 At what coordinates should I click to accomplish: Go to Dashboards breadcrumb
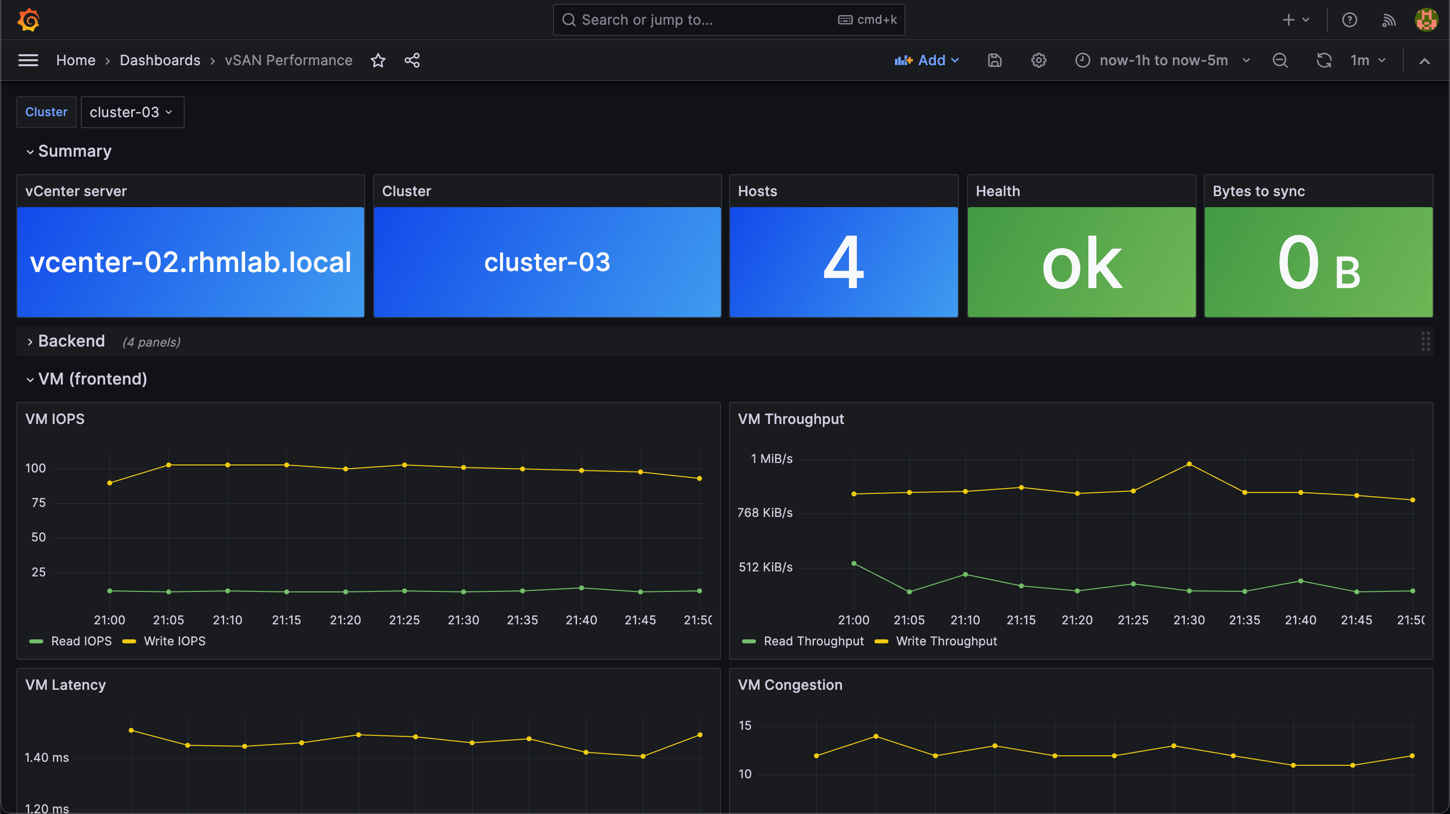point(160,61)
